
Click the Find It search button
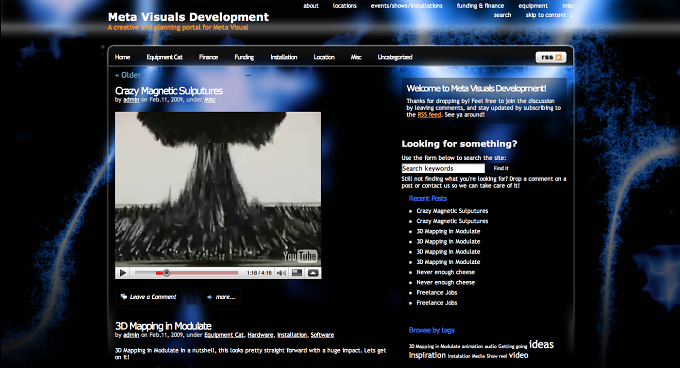pyautogui.click(x=501, y=168)
